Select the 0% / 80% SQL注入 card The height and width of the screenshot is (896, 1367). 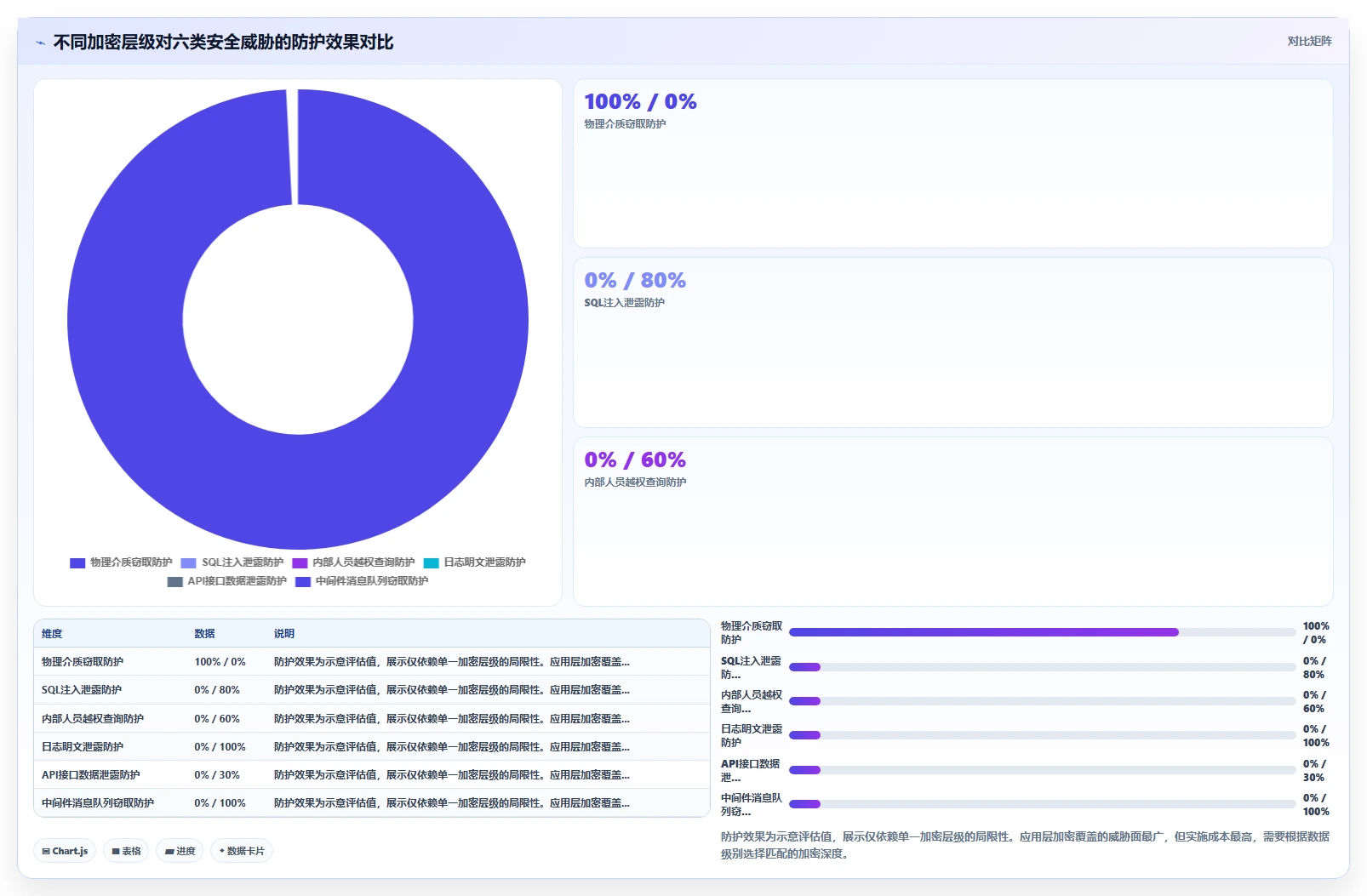pyautogui.click(x=952, y=342)
